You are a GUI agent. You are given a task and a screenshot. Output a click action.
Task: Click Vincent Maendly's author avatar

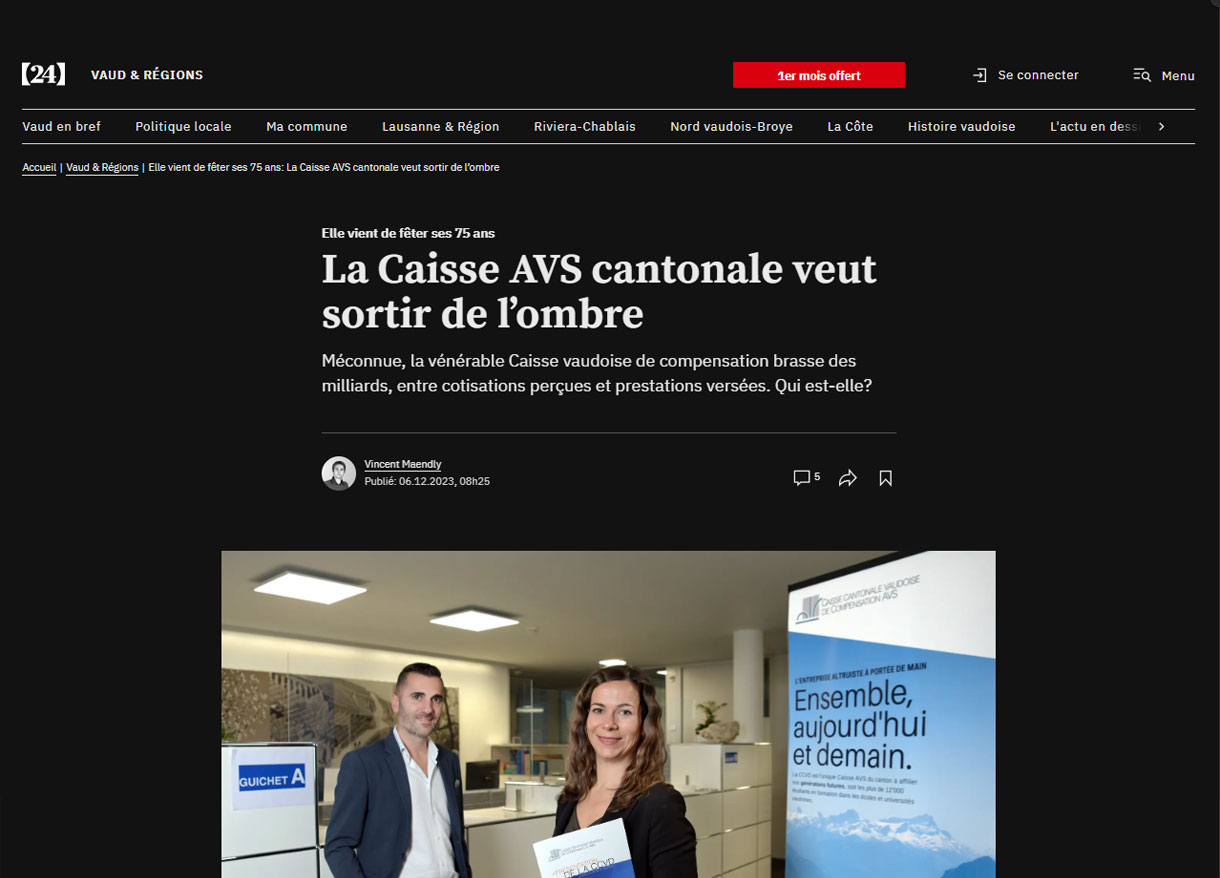(x=339, y=473)
